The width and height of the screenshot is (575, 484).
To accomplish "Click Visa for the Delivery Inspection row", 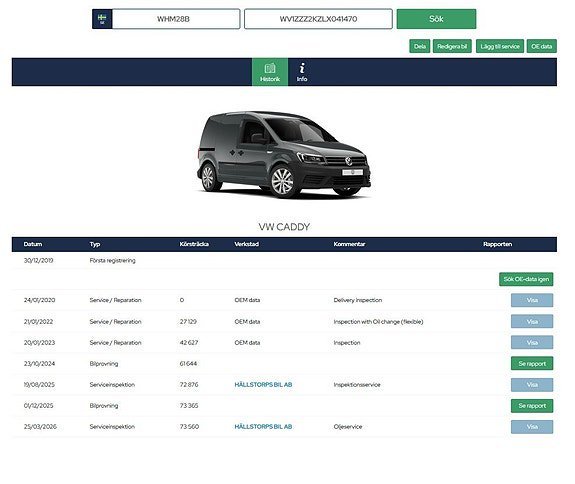I will pos(532,300).
